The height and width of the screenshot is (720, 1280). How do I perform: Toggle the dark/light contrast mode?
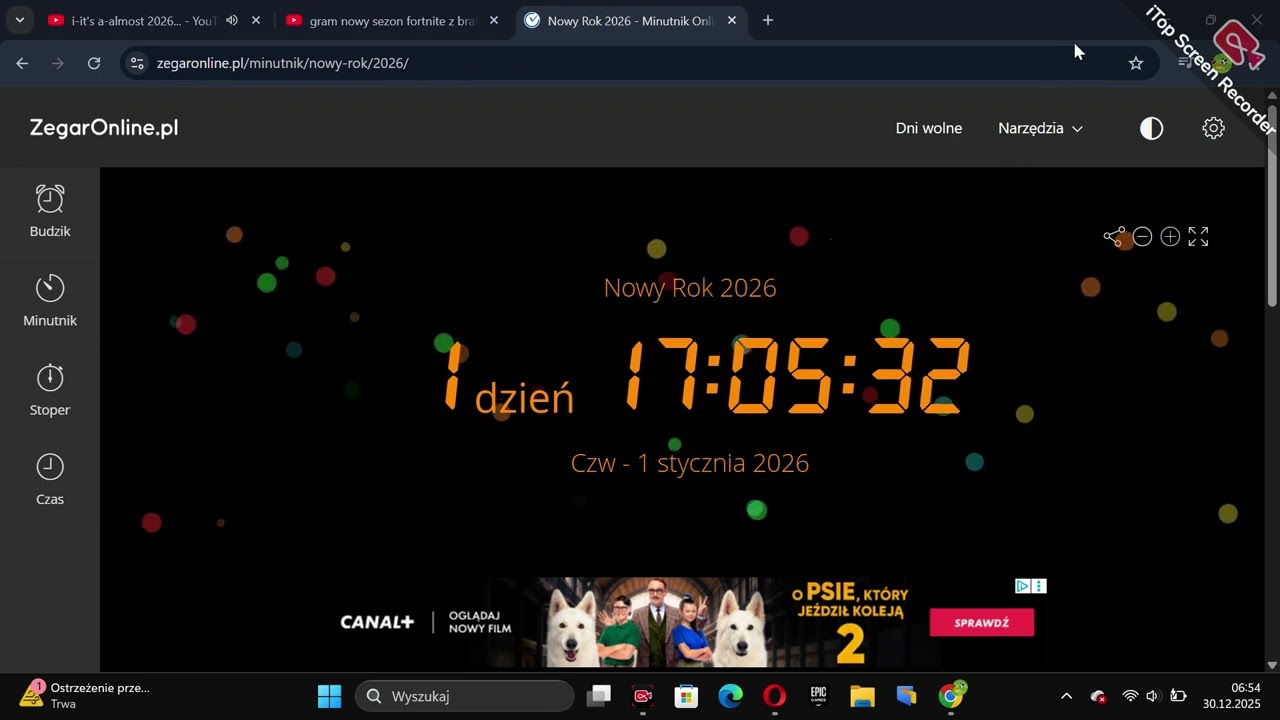[x=1152, y=128]
